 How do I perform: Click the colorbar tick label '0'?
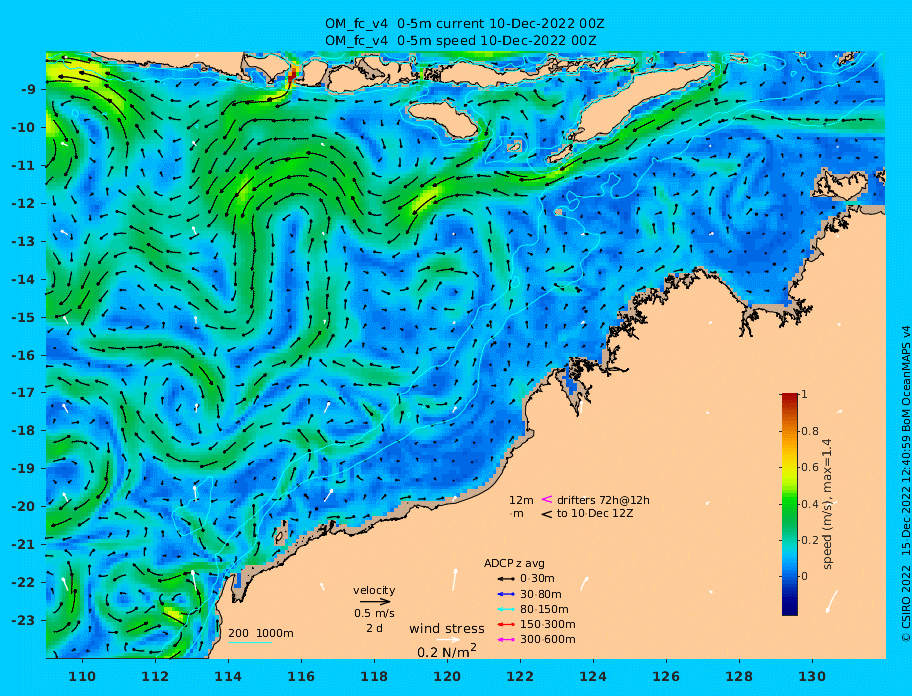(804, 576)
